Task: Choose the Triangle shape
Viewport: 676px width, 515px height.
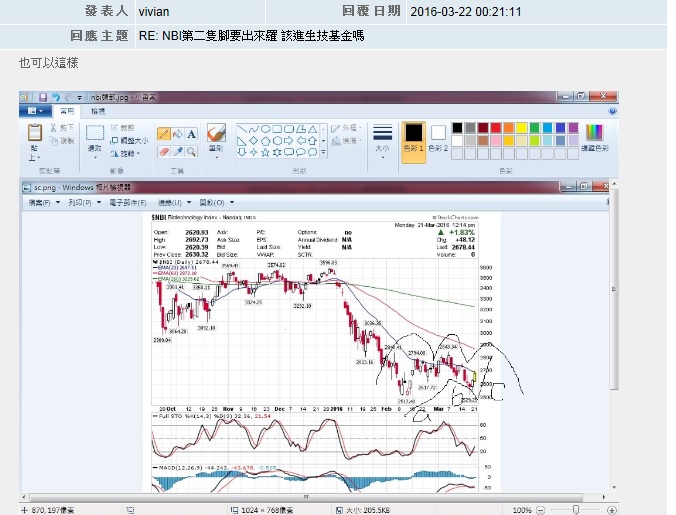Action: coord(313,129)
